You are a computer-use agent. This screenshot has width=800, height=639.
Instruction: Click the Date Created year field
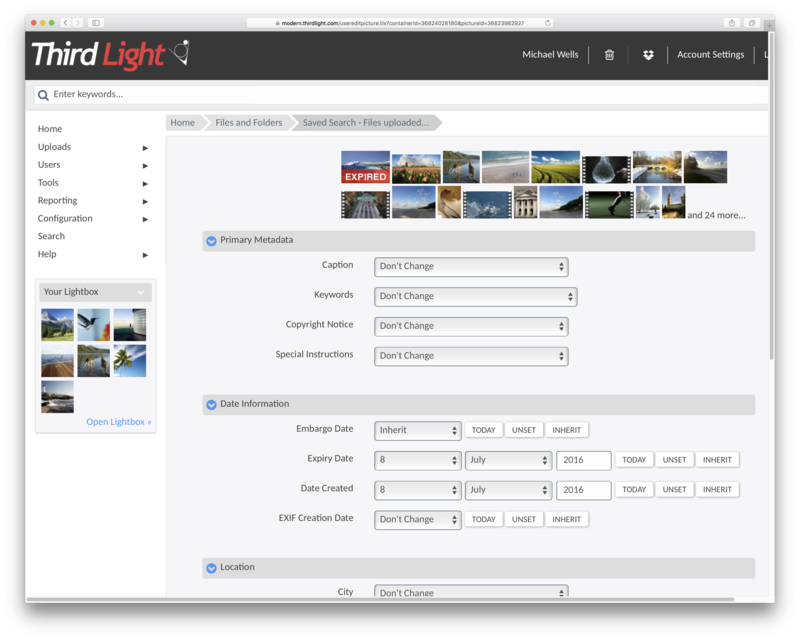point(584,490)
